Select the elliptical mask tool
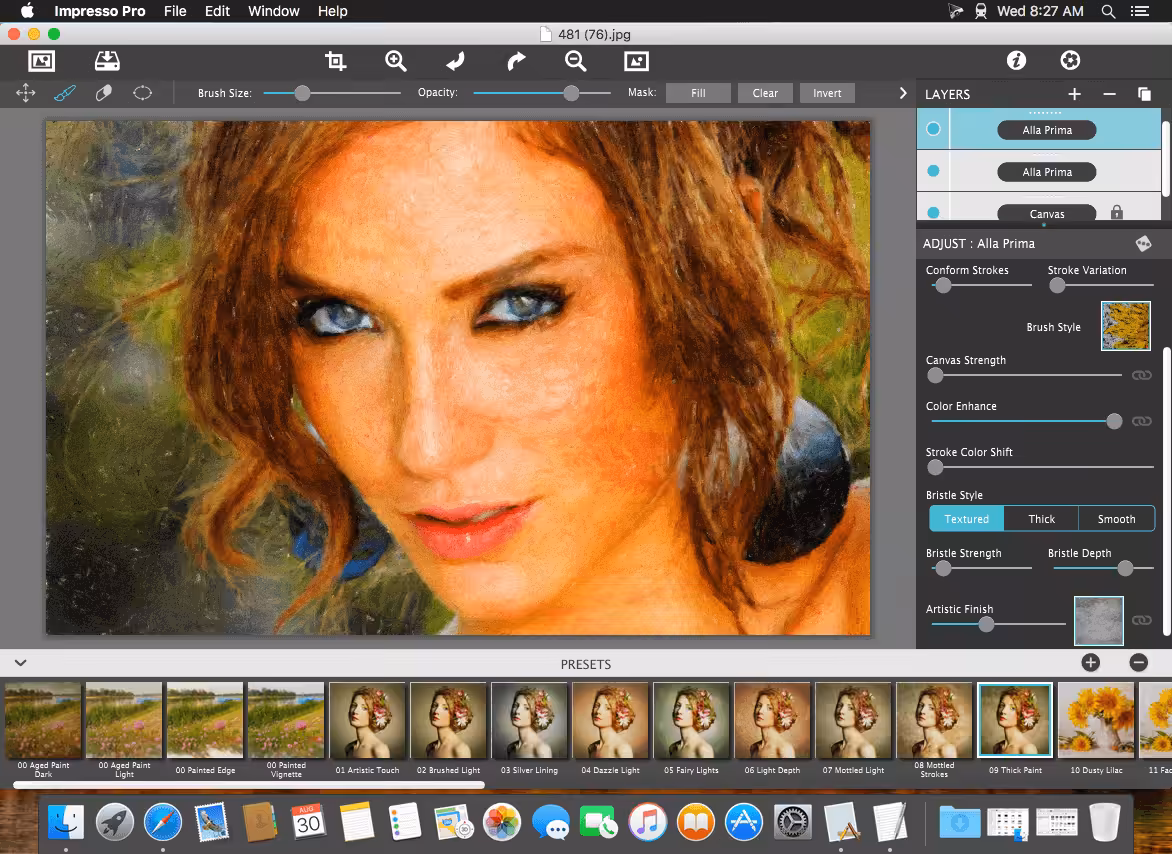The height and width of the screenshot is (854, 1172). [142, 93]
